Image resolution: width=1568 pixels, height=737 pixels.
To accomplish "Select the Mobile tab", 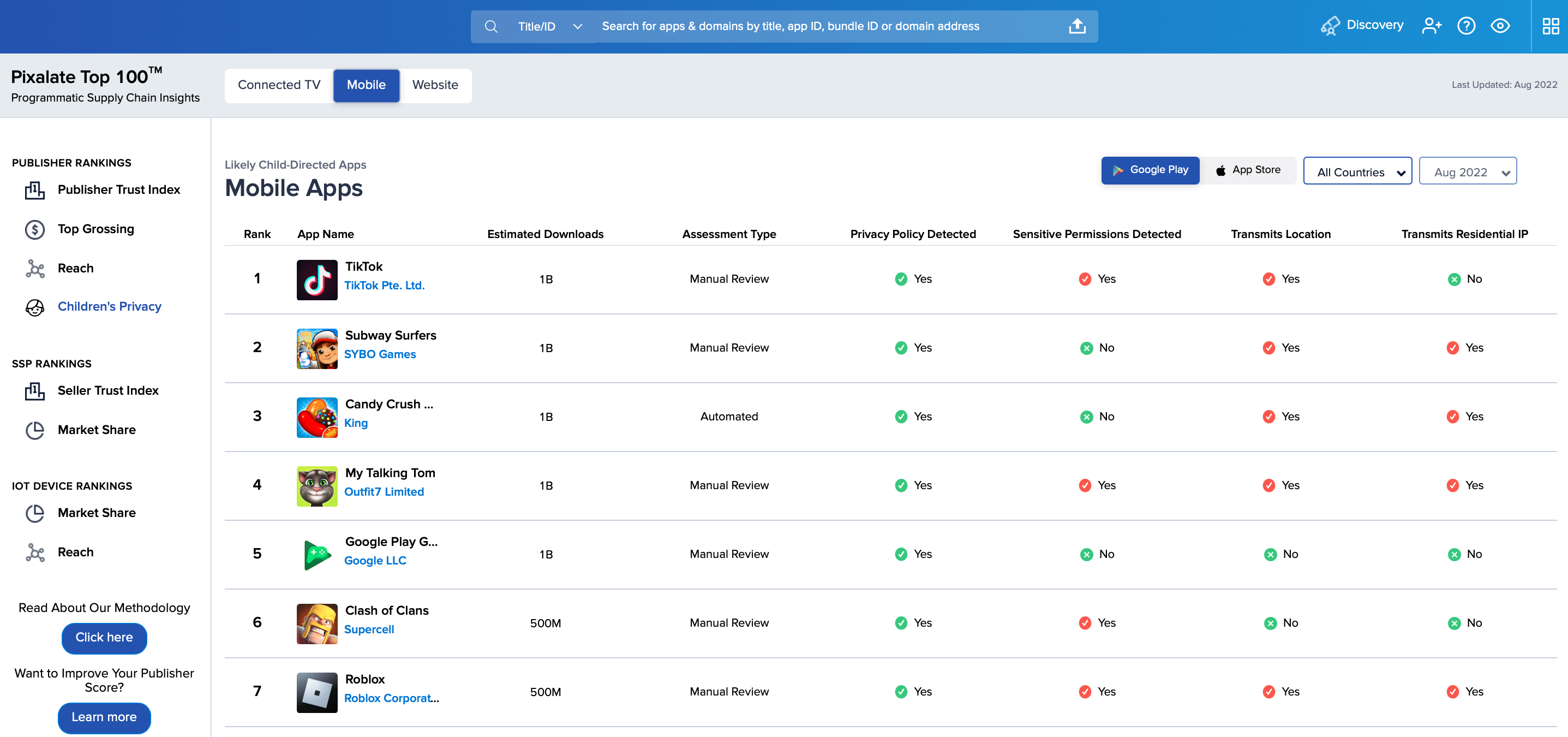I will pos(366,85).
